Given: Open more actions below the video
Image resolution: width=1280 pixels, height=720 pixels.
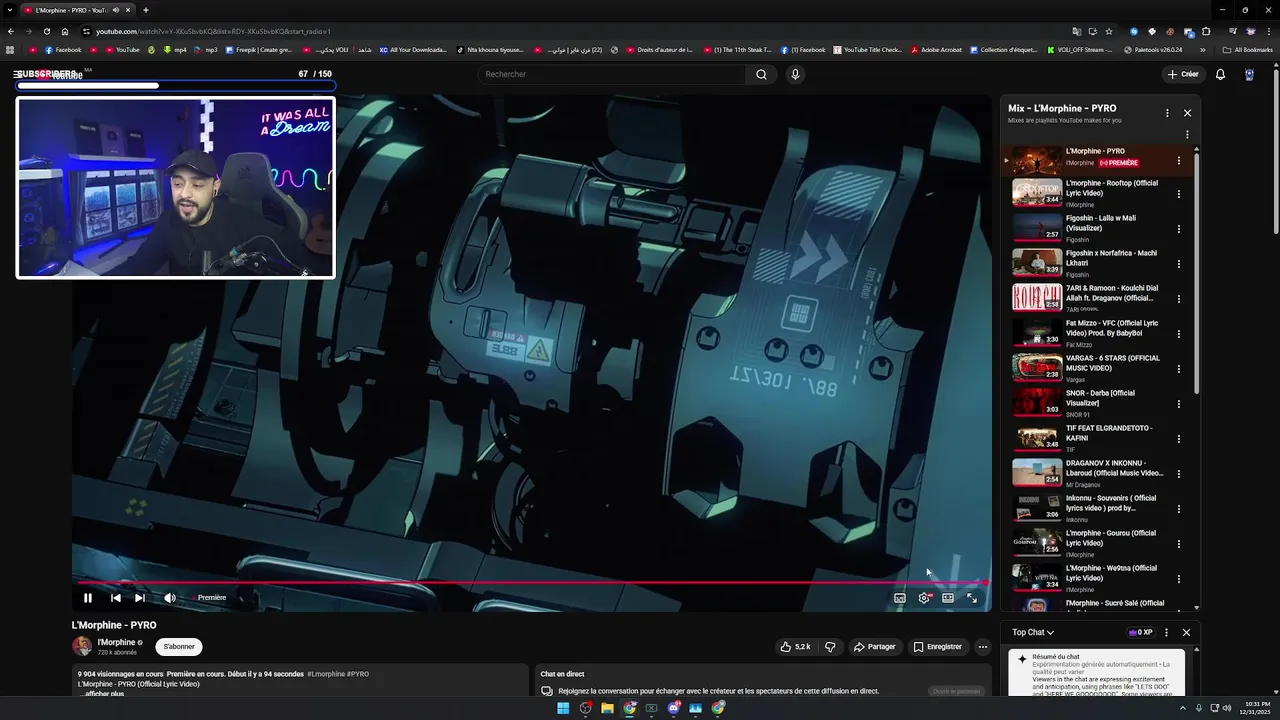Looking at the screenshot, I should pyautogui.click(x=982, y=647).
